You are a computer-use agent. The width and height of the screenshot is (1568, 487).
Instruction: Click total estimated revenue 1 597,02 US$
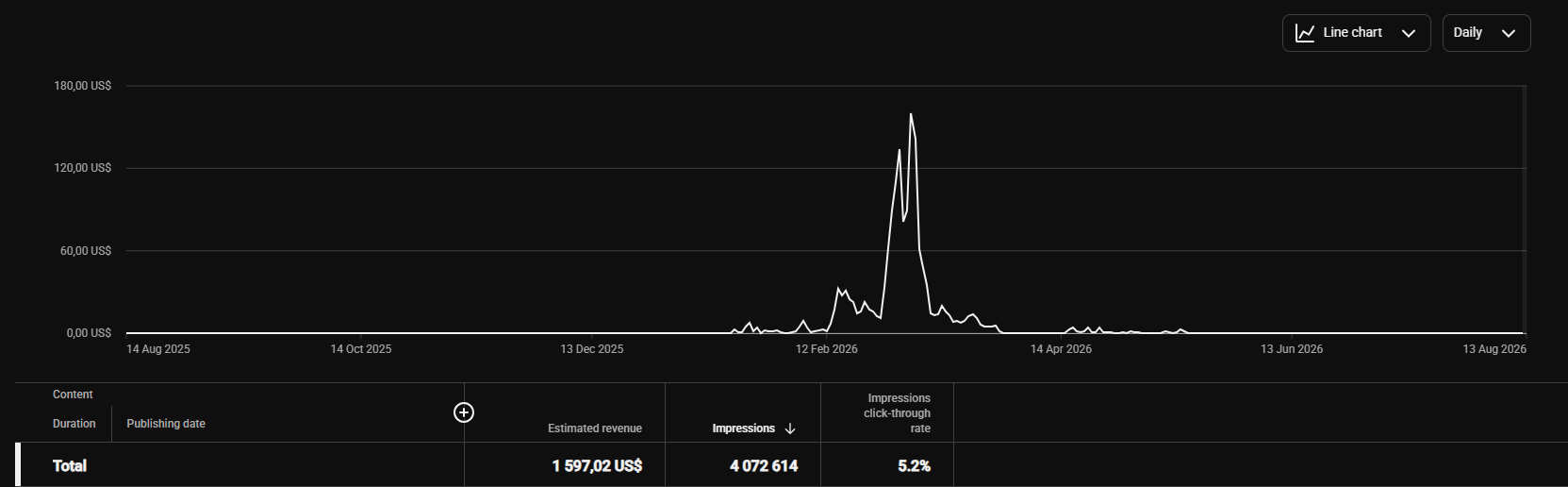click(x=597, y=466)
